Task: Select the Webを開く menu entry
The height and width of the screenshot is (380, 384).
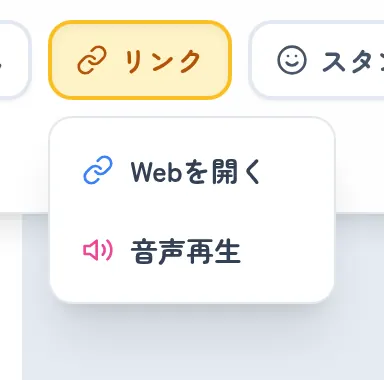Action: click(x=192, y=171)
